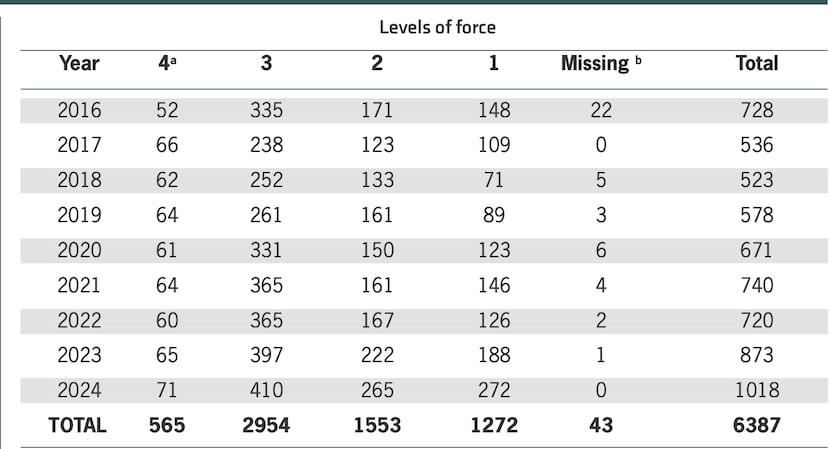This screenshot has height=449, width=829.
Task: Click the 2021 year row label
Action: [79, 285]
